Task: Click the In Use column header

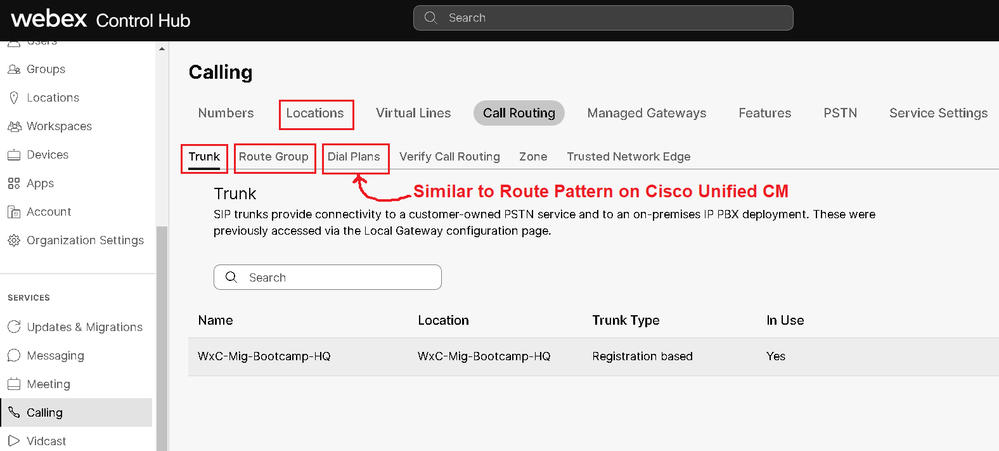Action: coord(785,320)
